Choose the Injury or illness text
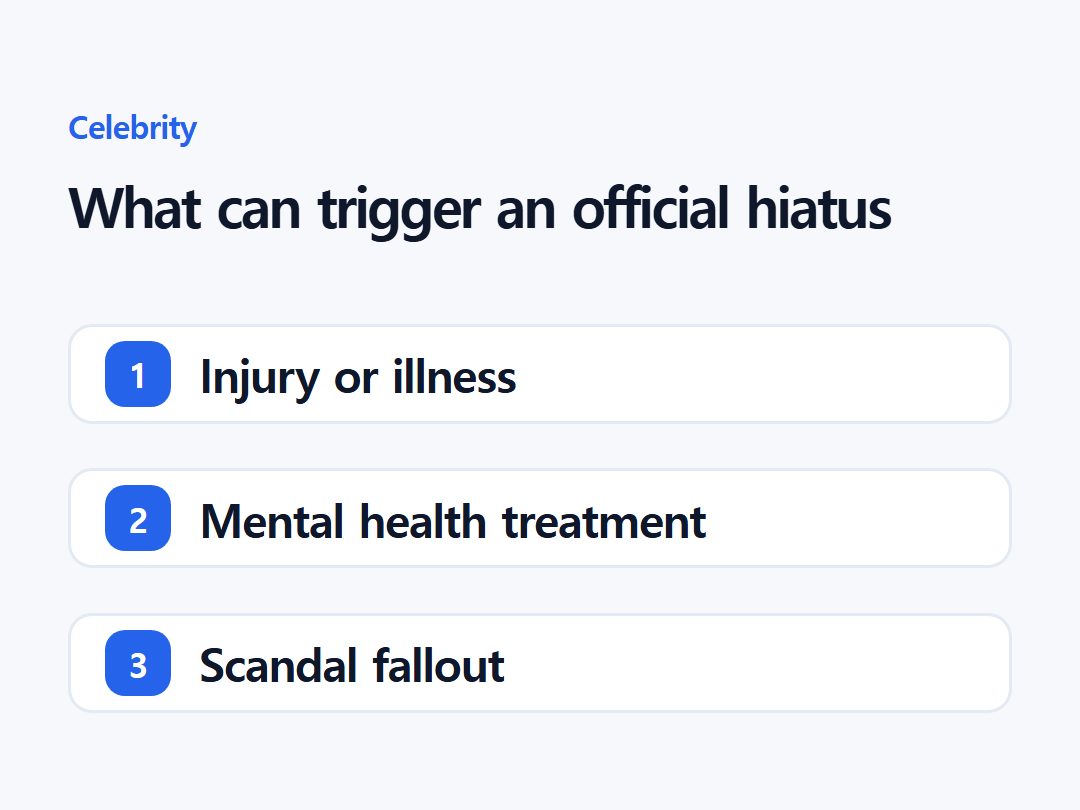The width and height of the screenshot is (1080, 810). [x=358, y=377]
